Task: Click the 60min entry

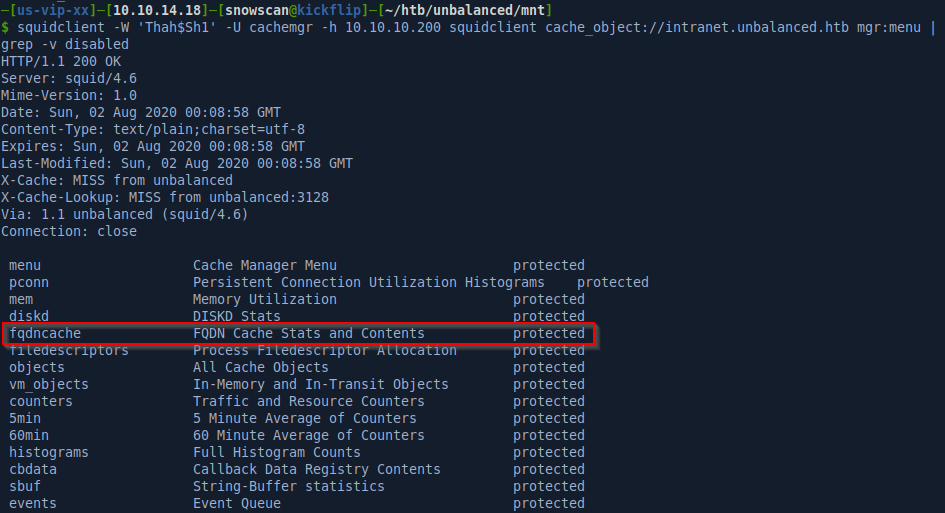Action: coord(29,435)
